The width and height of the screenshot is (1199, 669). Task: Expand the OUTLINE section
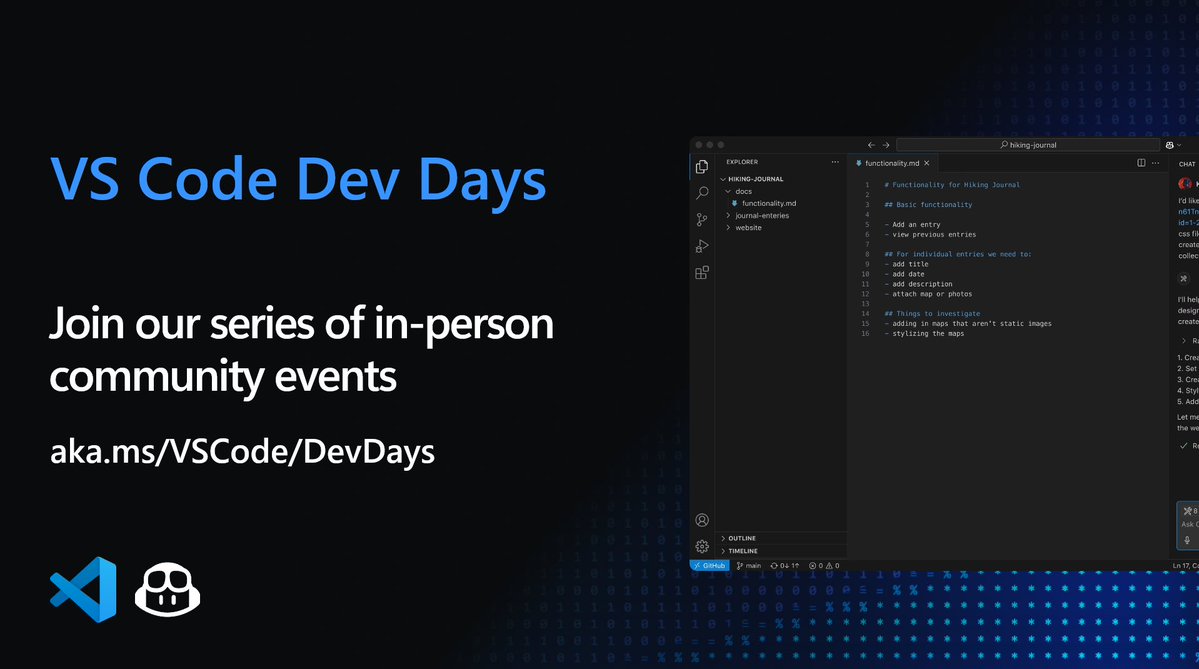tap(741, 538)
